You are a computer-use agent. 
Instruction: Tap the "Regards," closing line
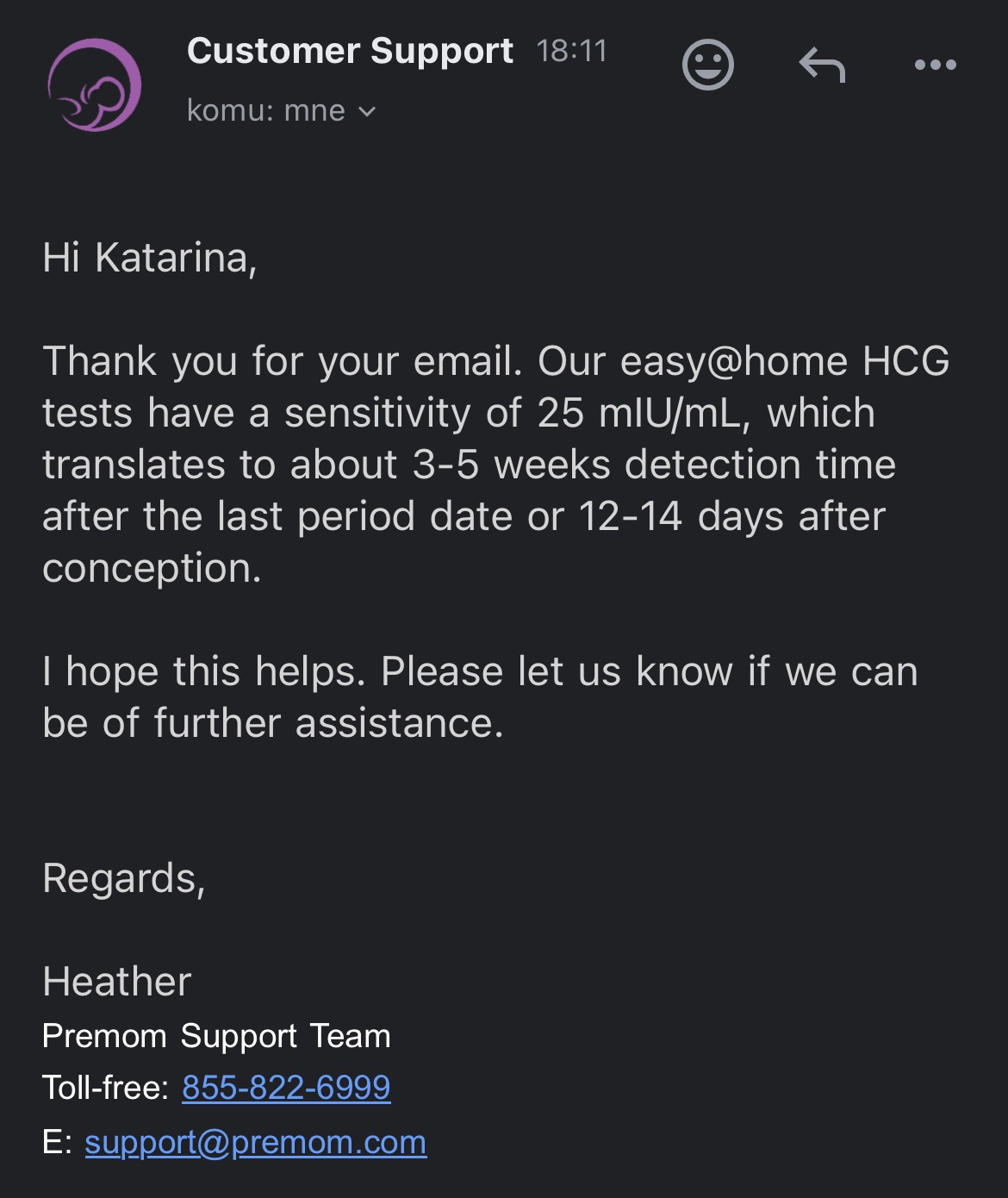click(x=124, y=878)
